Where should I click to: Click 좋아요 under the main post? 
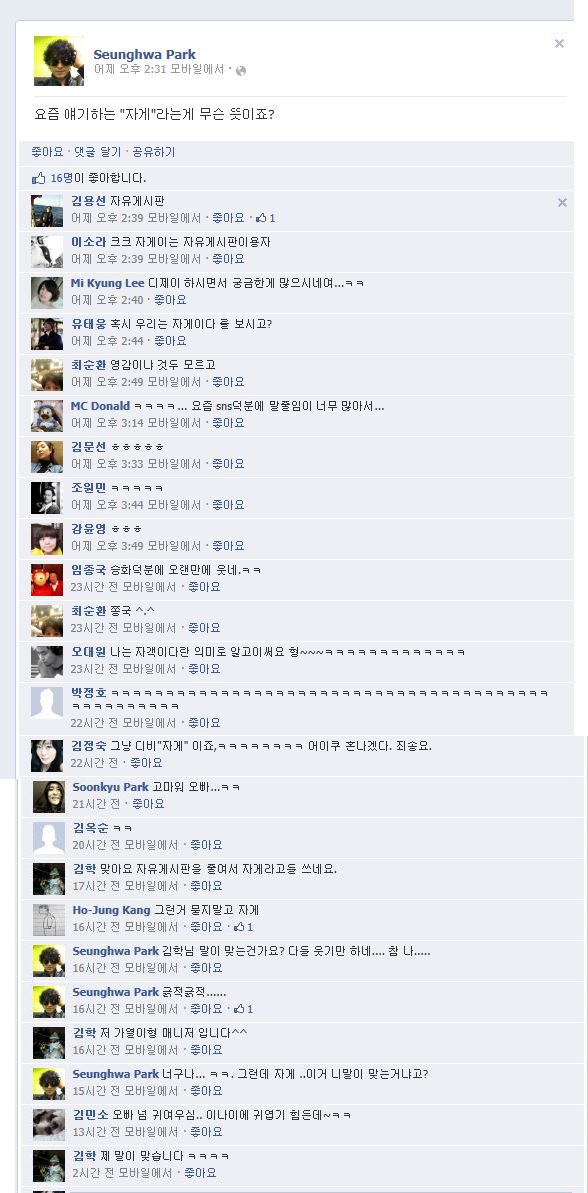point(47,152)
